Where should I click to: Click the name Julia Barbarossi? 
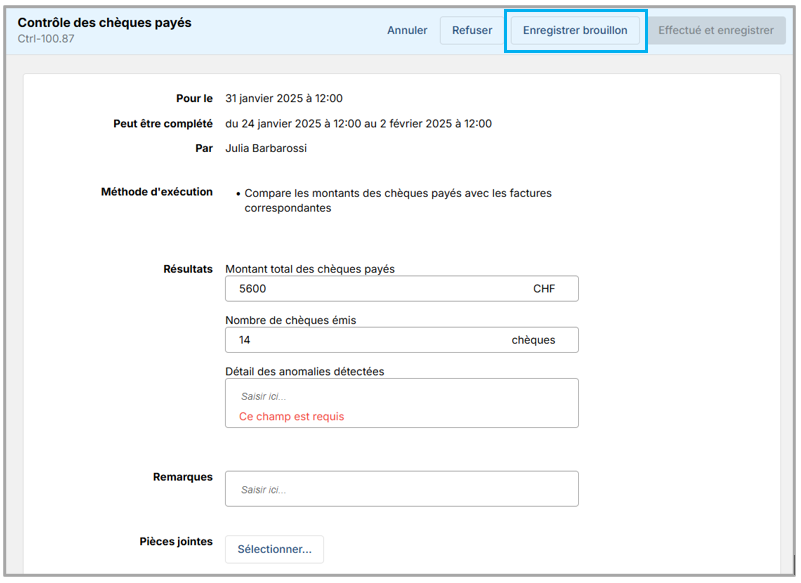[x=266, y=148]
